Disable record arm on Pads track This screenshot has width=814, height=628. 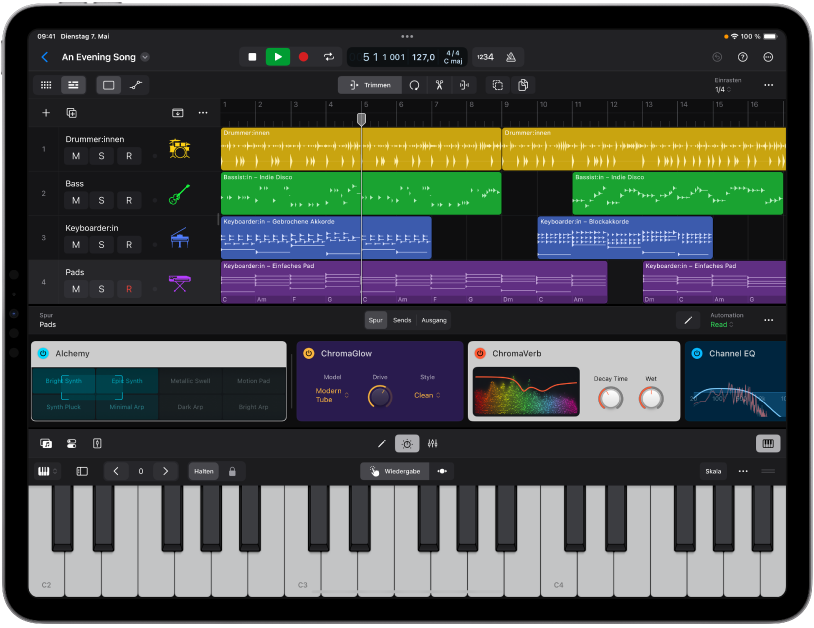tap(129, 289)
